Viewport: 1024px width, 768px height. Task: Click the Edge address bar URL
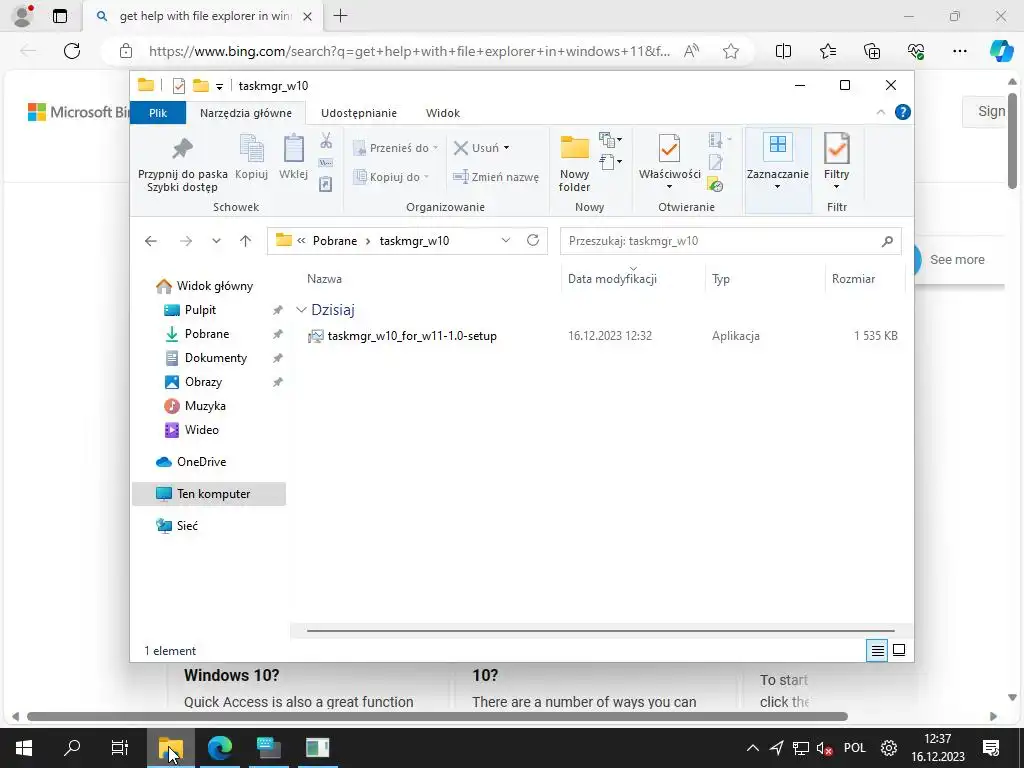pyautogui.click(x=409, y=51)
